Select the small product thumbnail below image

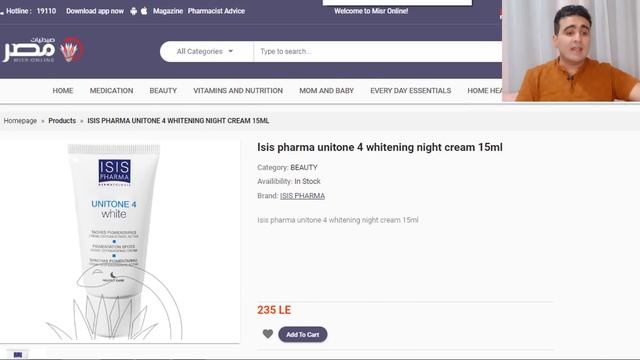click(x=18, y=354)
